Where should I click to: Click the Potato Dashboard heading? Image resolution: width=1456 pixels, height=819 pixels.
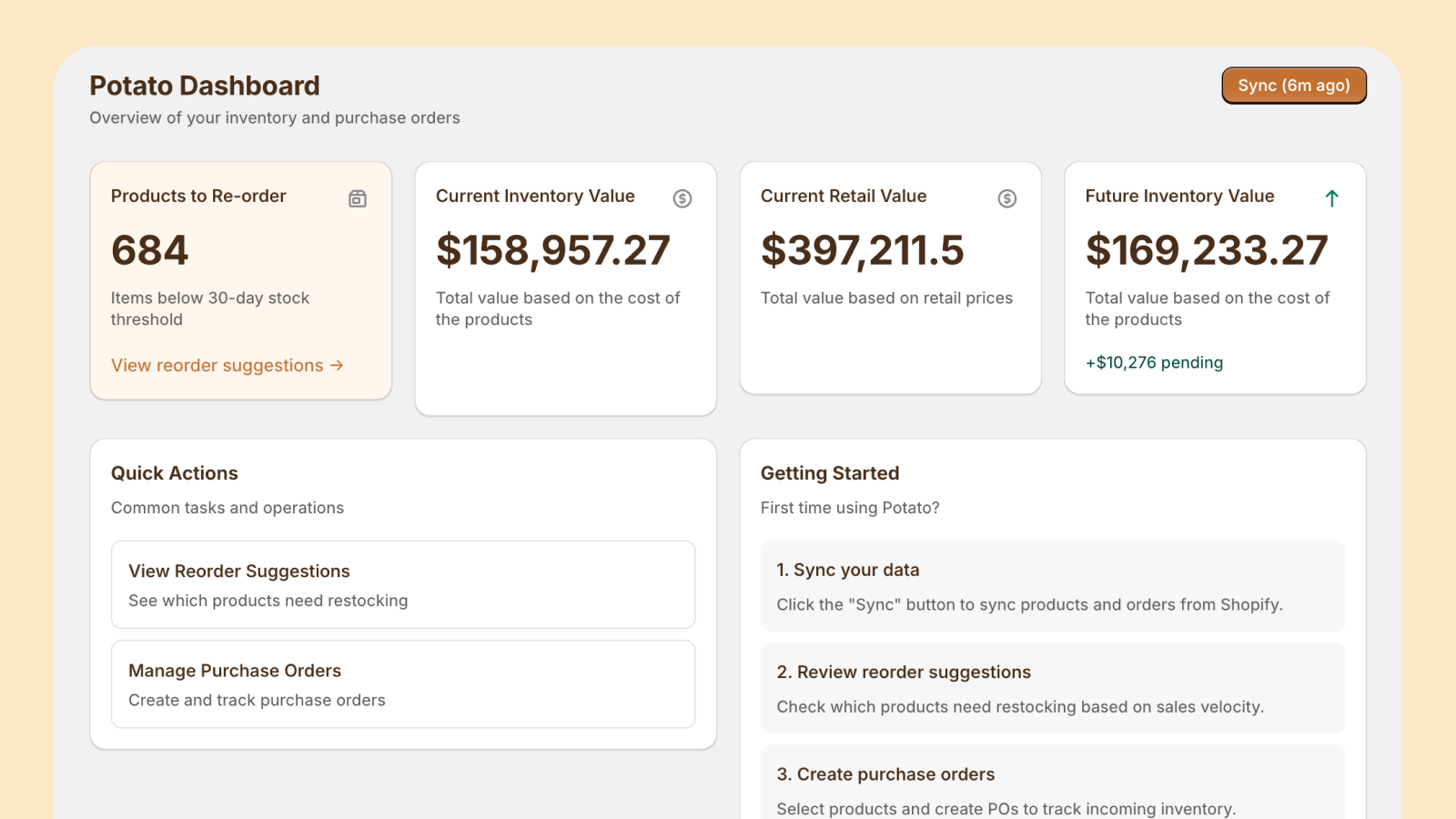[x=205, y=86]
